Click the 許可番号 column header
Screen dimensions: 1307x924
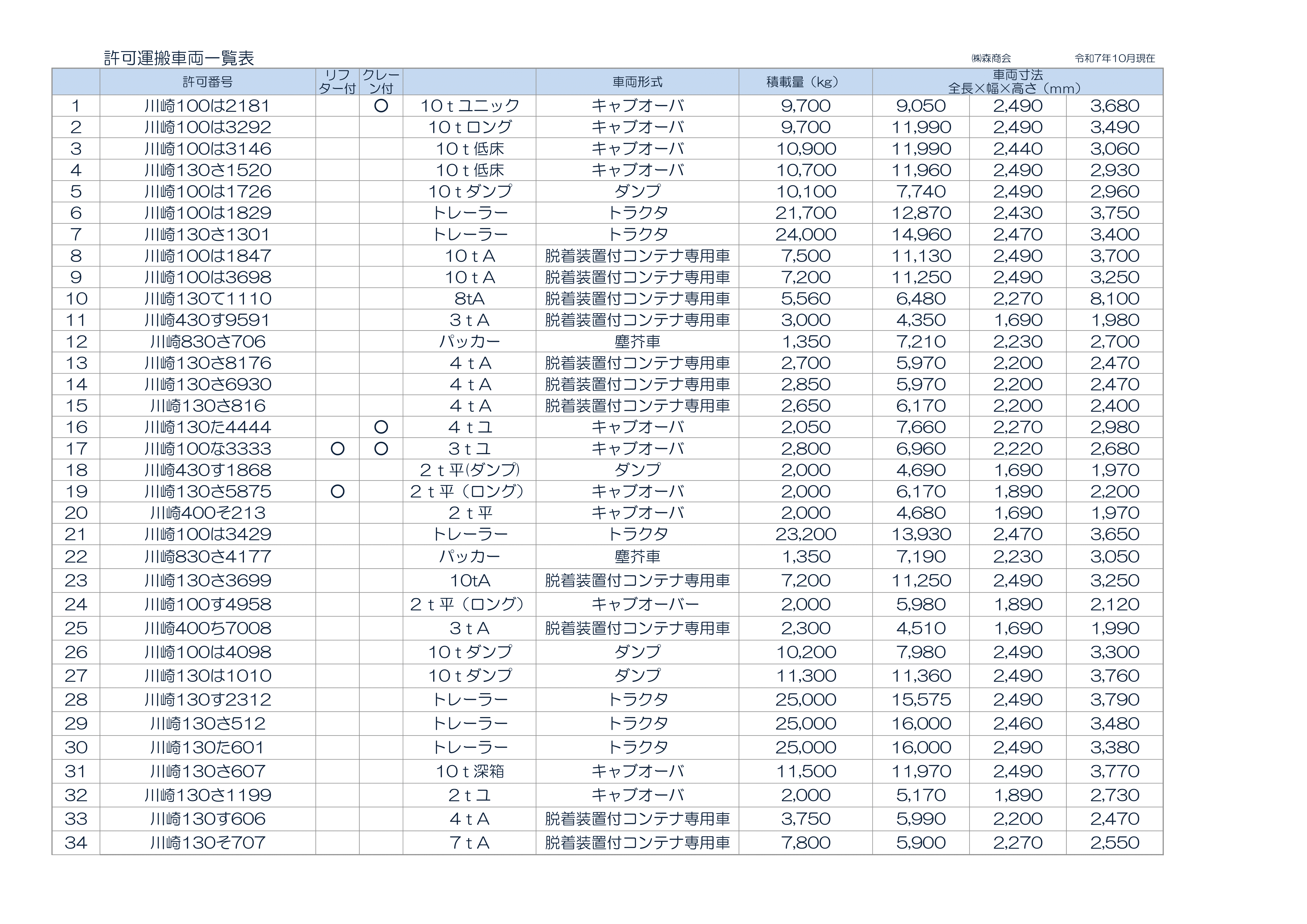coord(207,82)
